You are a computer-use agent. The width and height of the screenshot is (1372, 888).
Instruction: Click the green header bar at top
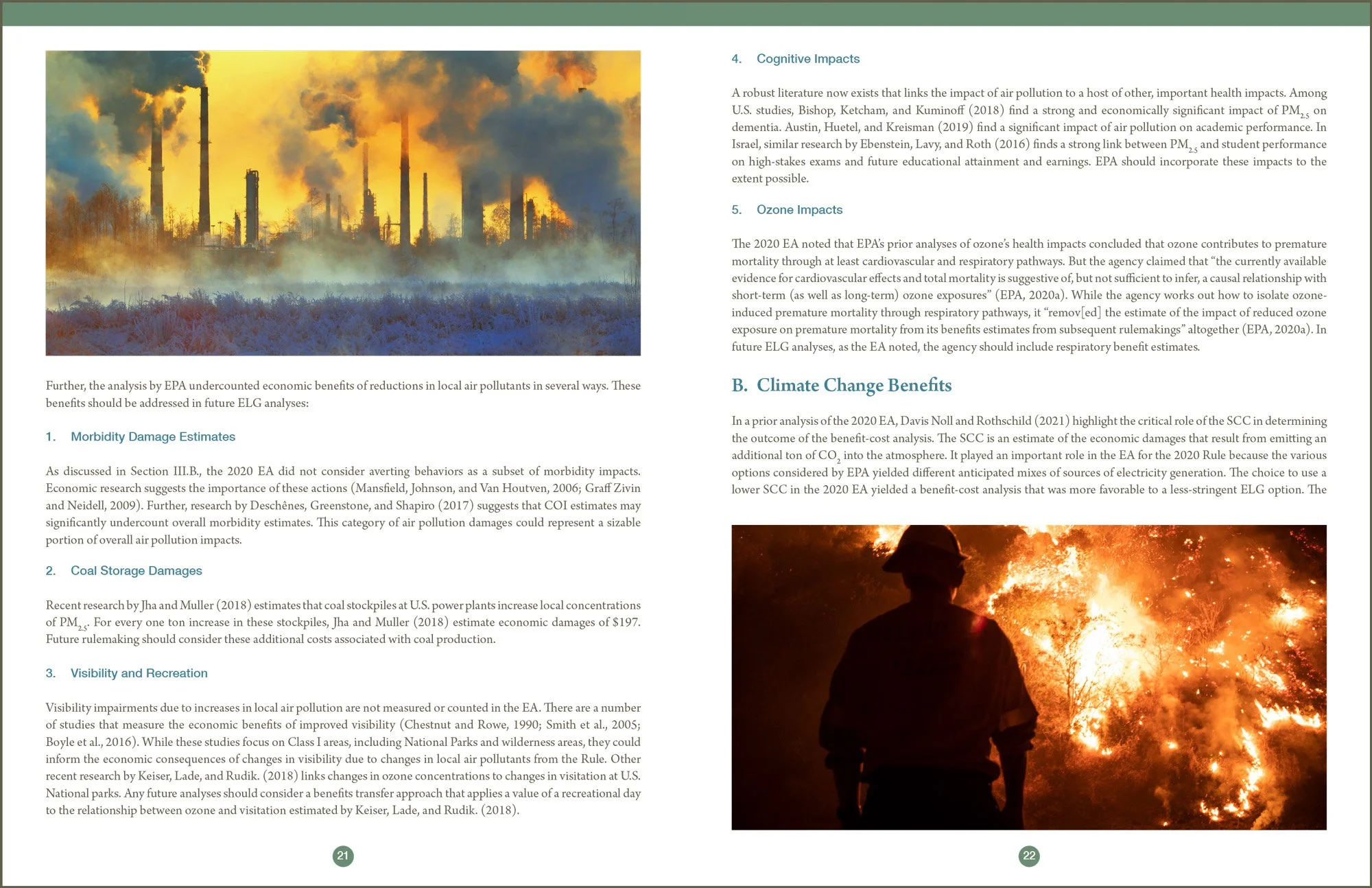pyautogui.click(x=686, y=14)
